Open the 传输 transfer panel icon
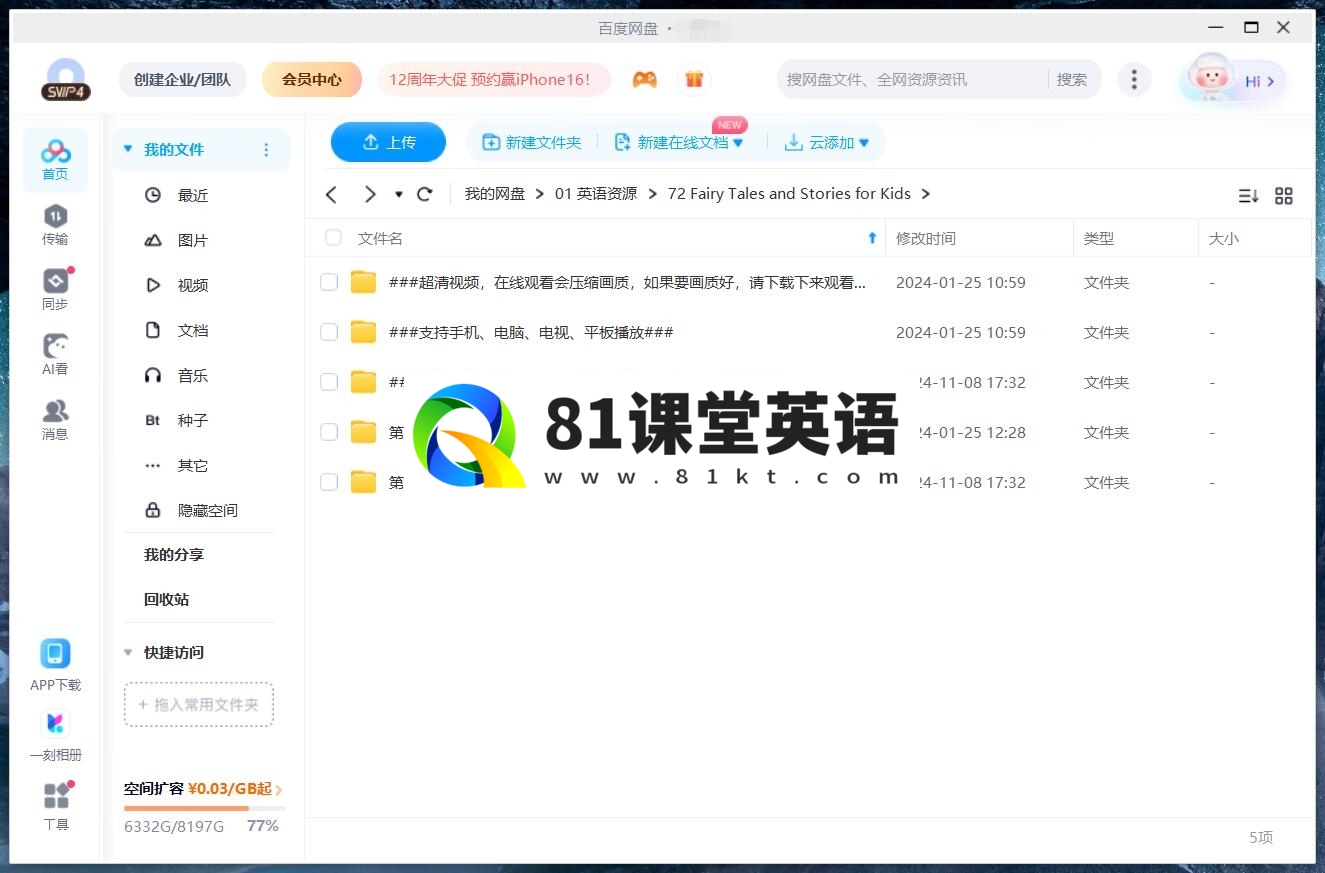Viewport: 1325px width, 873px height. coord(55,224)
